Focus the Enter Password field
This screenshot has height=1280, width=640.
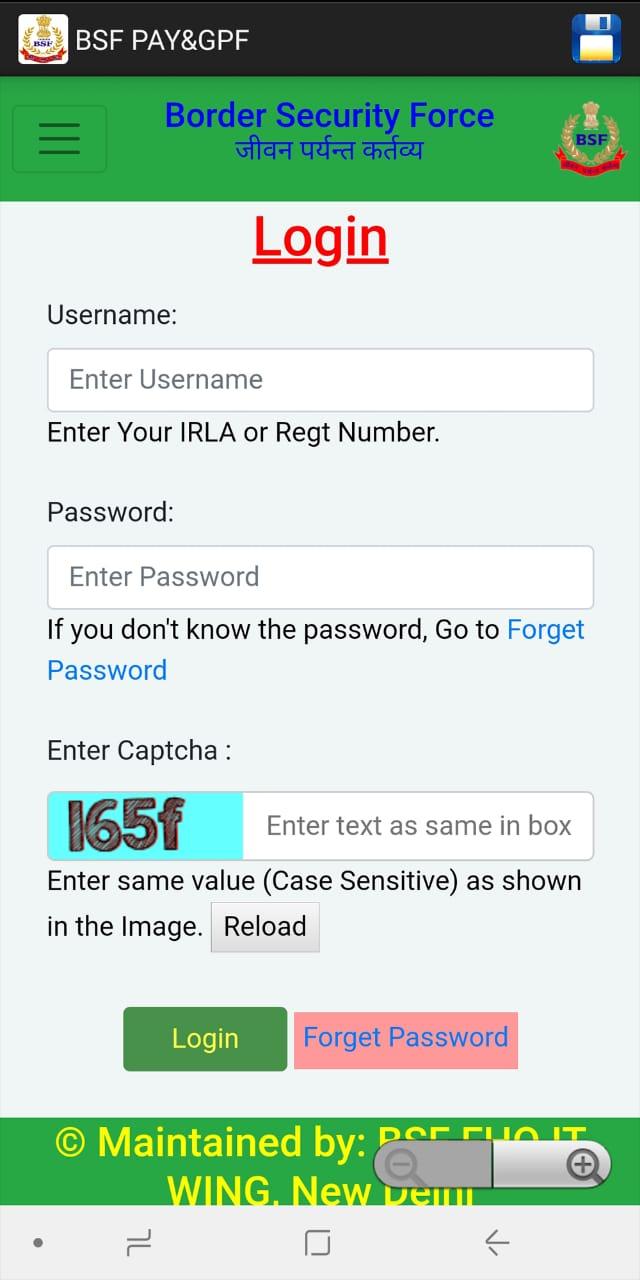320,577
